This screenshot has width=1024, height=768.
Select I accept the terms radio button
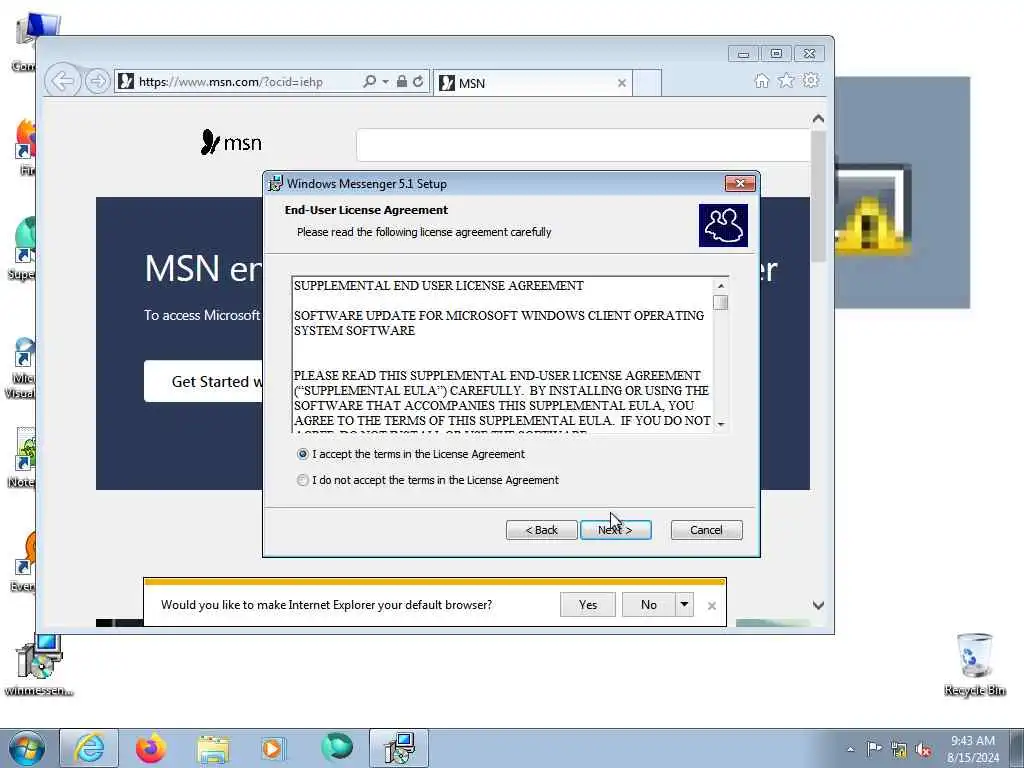tap(302, 454)
